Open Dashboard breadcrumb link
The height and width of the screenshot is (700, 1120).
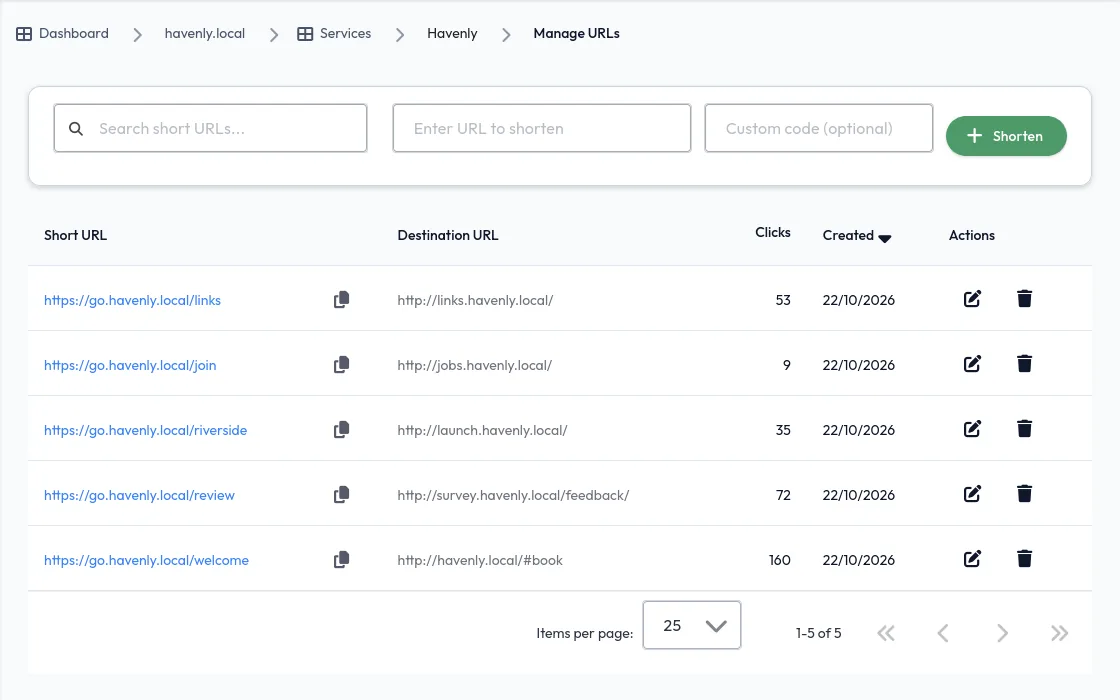click(x=74, y=34)
